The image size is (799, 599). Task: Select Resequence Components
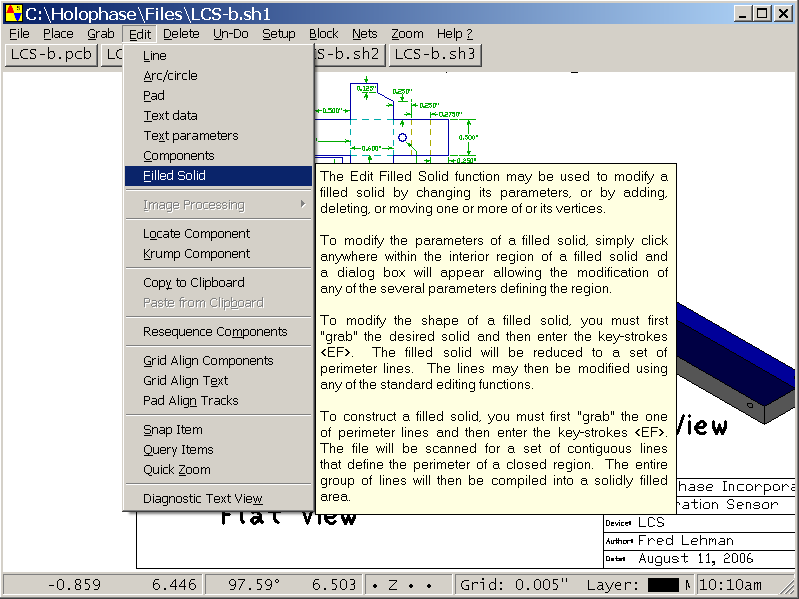[x=215, y=332]
